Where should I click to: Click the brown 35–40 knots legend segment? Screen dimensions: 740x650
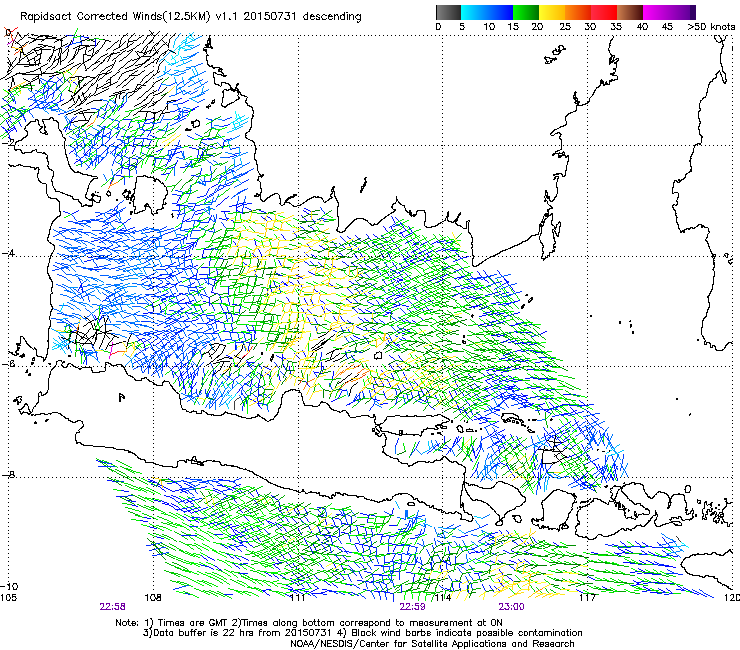630,12
